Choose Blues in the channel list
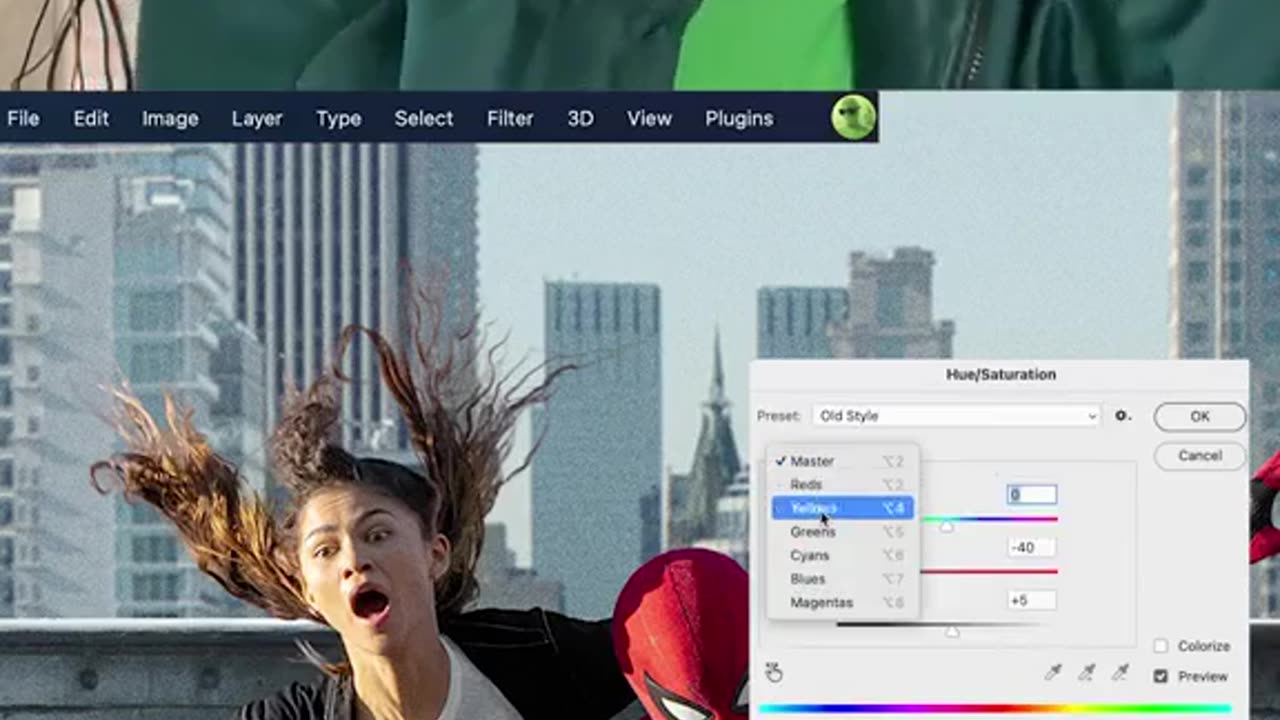The height and width of the screenshot is (720, 1280). click(842, 579)
